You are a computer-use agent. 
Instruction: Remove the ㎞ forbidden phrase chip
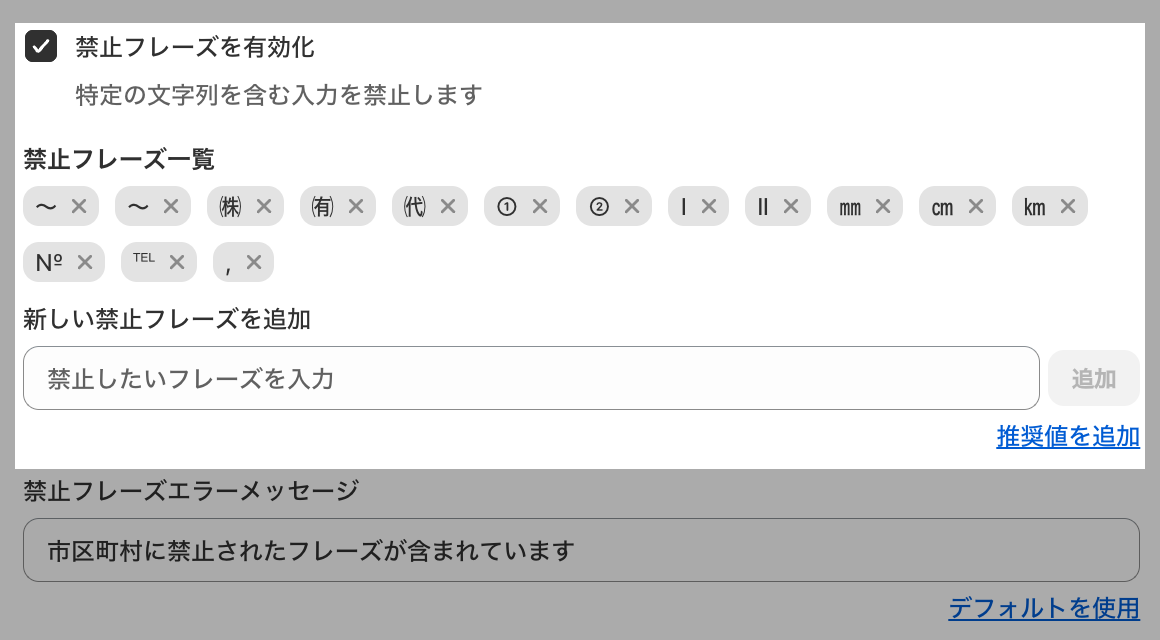coord(1068,206)
